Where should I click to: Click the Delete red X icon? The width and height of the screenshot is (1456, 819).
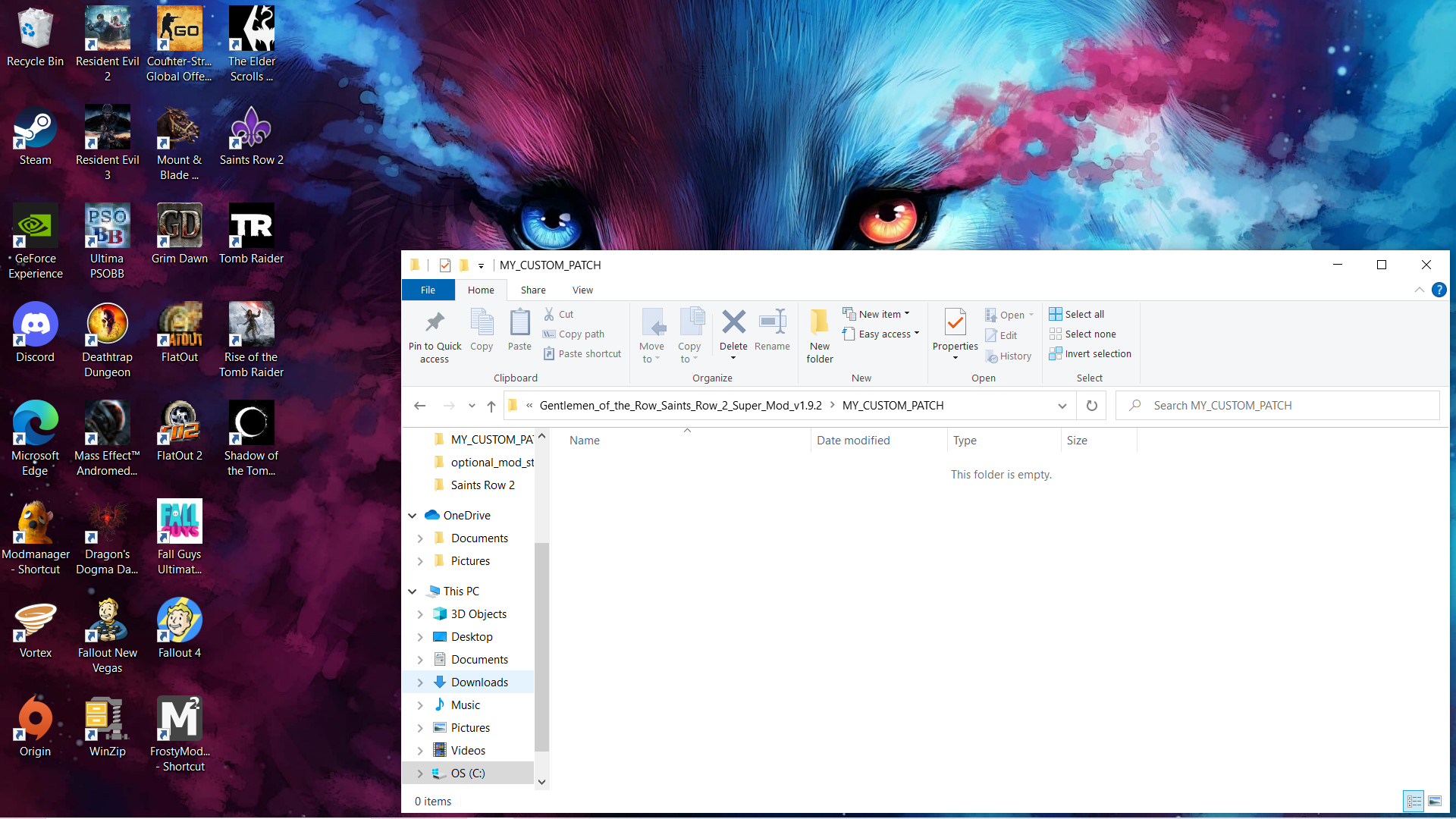click(733, 322)
